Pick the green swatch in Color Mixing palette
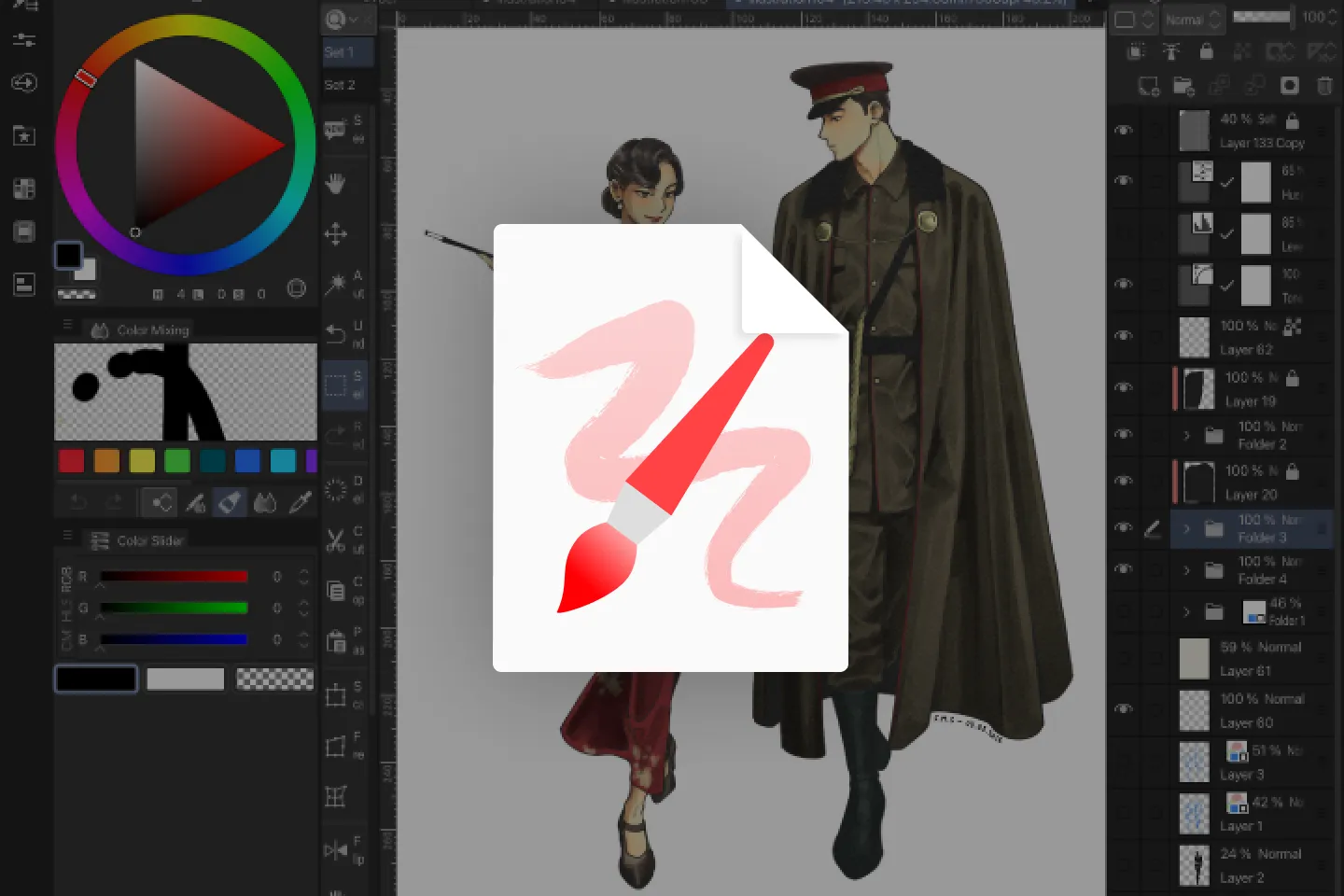 pos(177,461)
